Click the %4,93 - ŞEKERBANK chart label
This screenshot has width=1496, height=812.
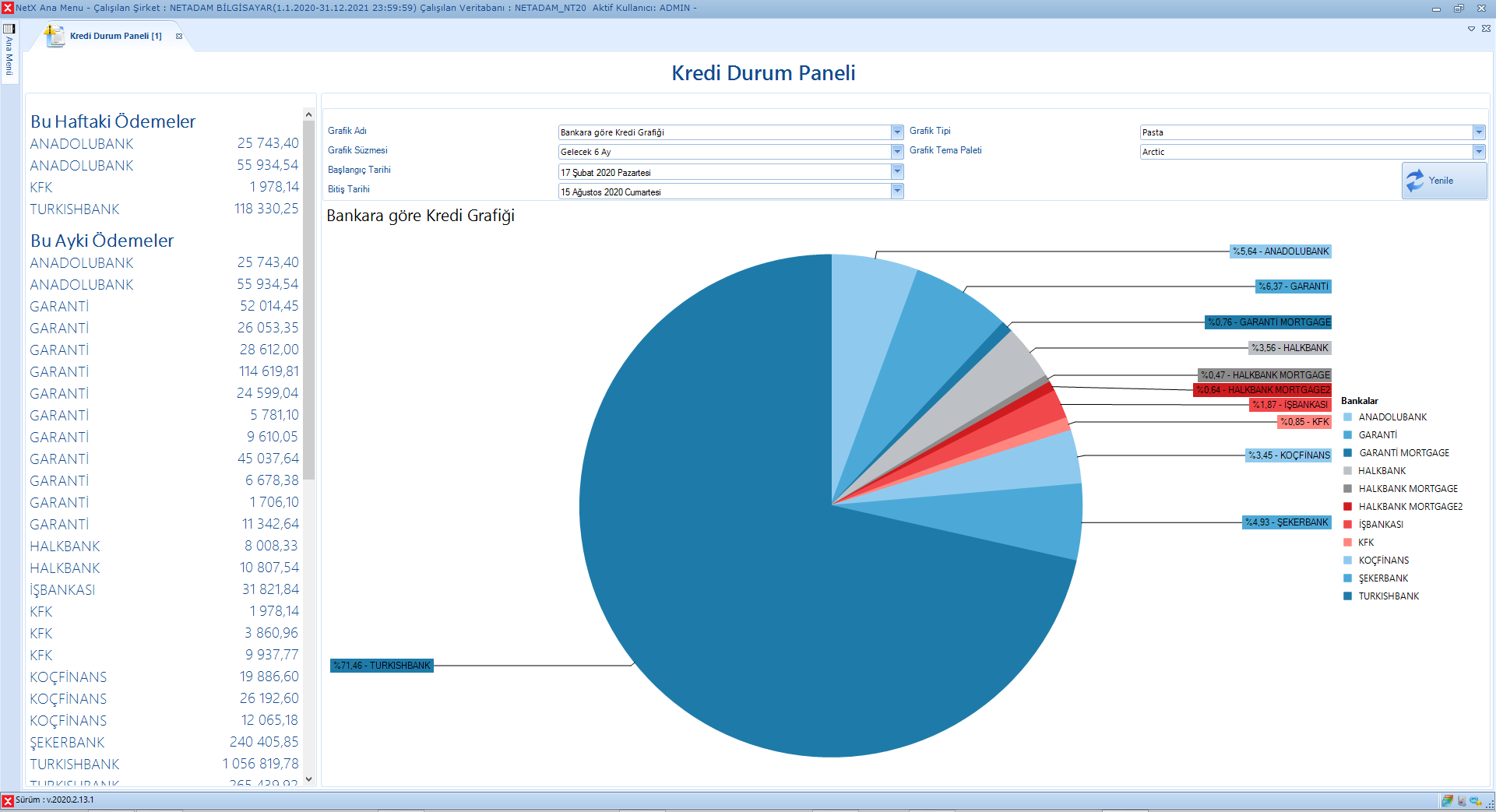point(1287,522)
